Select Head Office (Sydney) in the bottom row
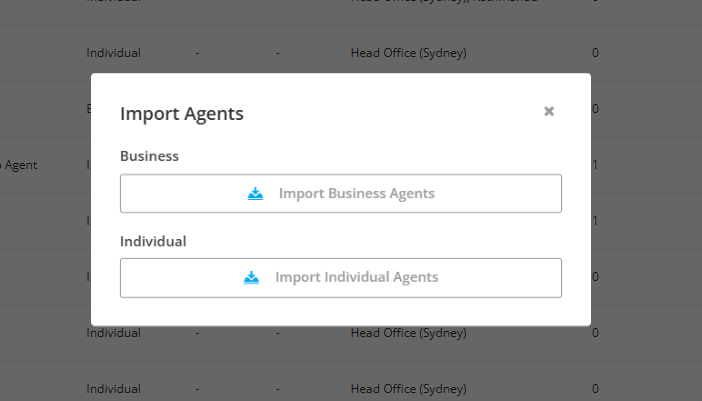 coord(408,389)
